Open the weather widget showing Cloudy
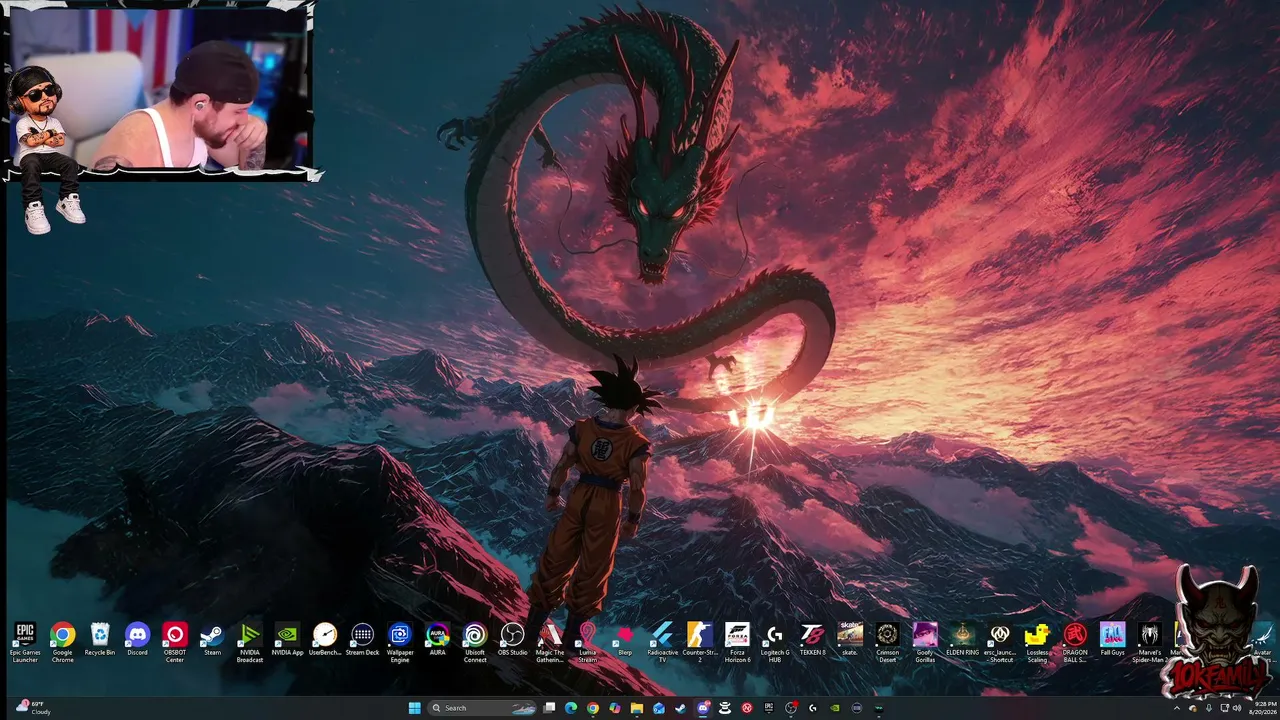Viewport: 1280px width, 720px height. 34,708
